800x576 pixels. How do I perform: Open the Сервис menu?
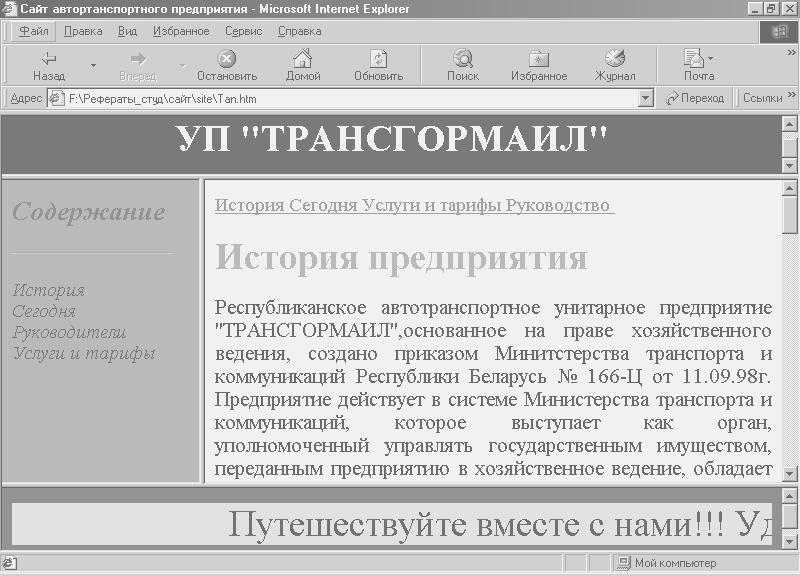pos(244,31)
